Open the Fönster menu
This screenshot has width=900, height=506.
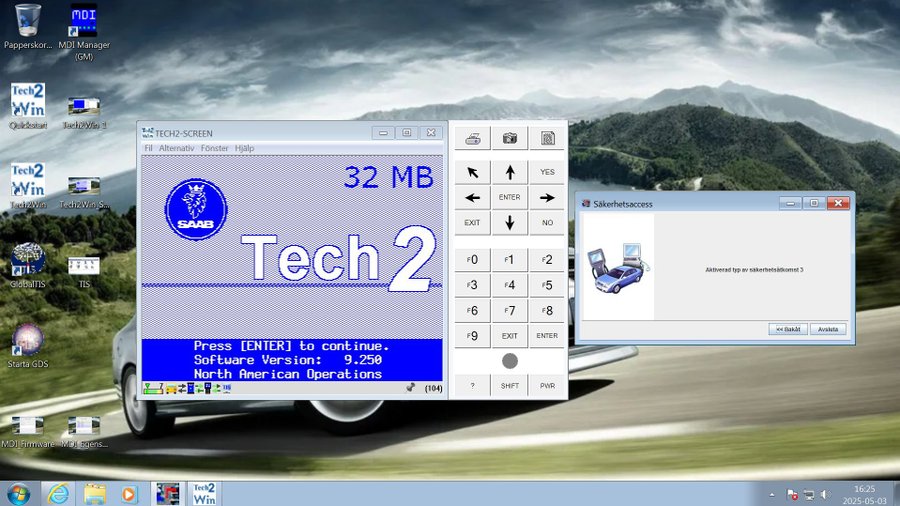coord(214,148)
